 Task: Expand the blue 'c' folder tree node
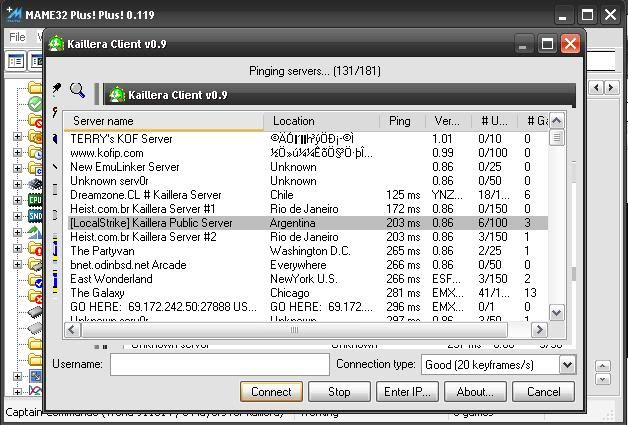tap(17, 168)
